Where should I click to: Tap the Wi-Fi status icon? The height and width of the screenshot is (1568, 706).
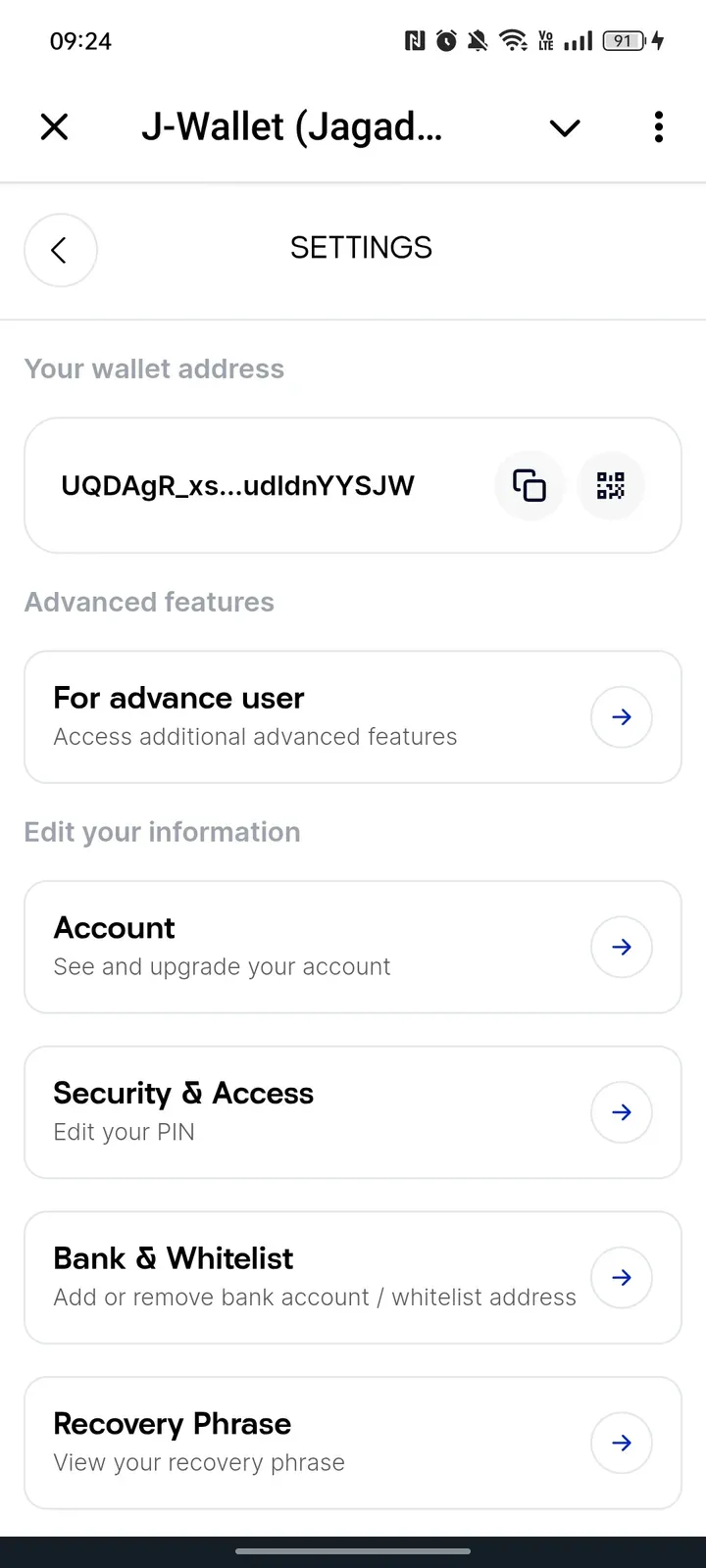coord(513,41)
